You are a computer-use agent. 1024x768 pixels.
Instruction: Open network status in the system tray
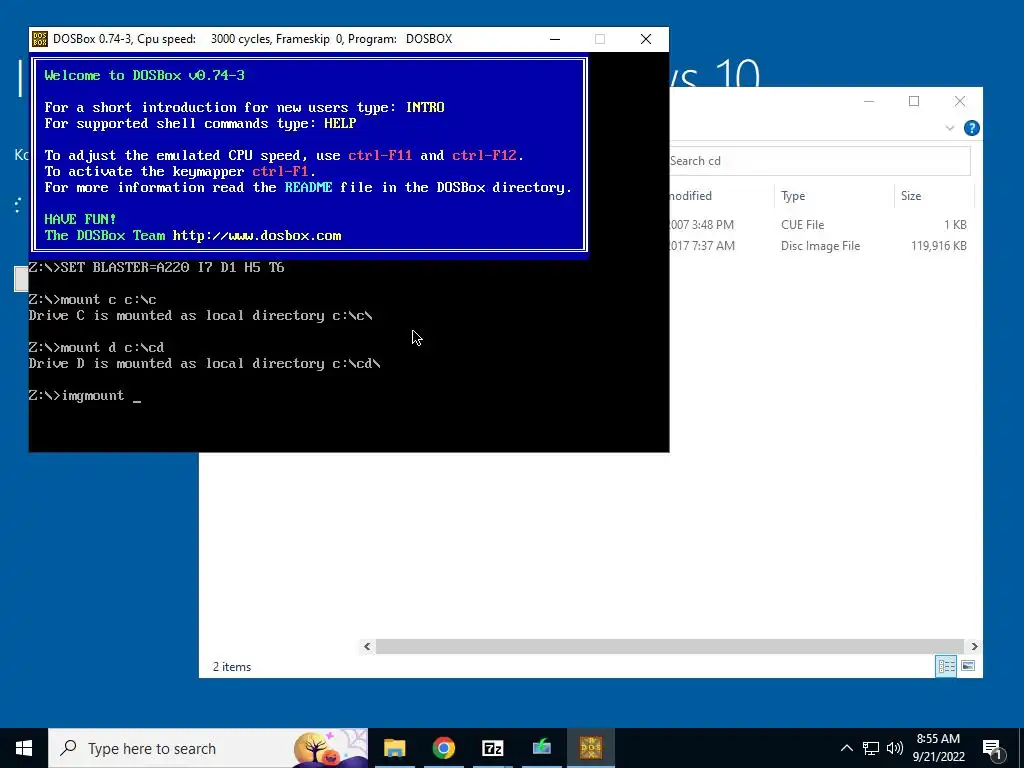pyautogui.click(x=871, y=748)
